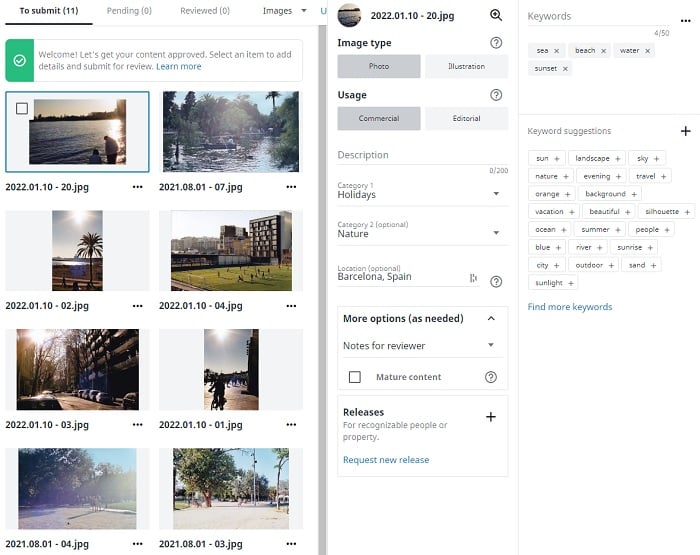Check the 2022.01.10 - 20.jpg thumbnail checkbox
The image size is (700, 555).
click(22, 109)
